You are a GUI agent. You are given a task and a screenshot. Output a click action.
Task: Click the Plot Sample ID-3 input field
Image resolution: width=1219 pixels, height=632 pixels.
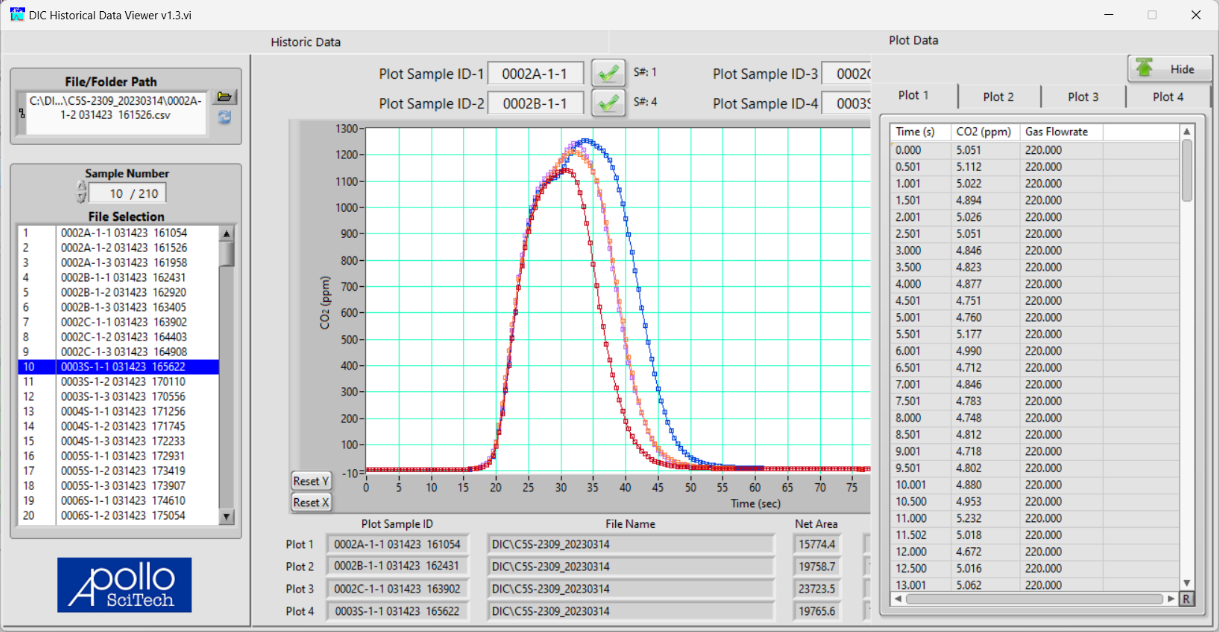[x=846, y=74]
